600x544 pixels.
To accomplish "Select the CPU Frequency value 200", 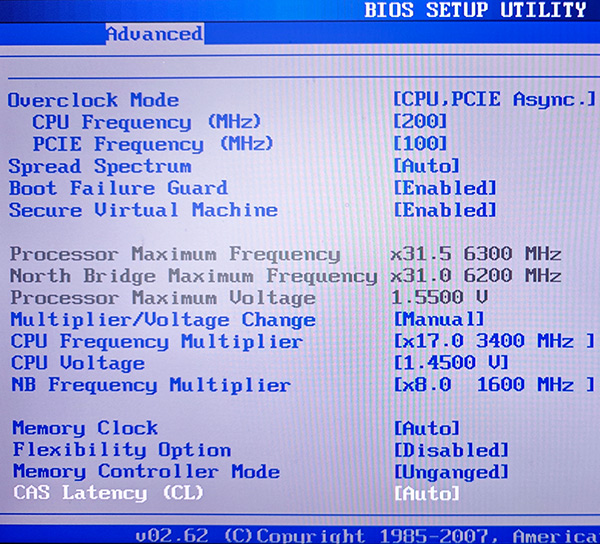I will [x=420, y=122].
